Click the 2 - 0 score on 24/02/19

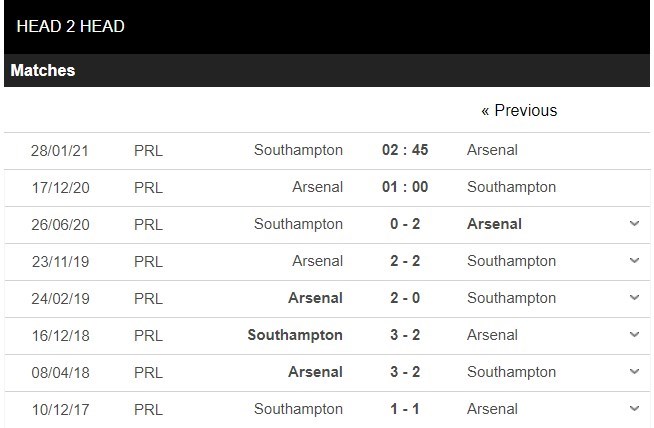click(405, 298)
